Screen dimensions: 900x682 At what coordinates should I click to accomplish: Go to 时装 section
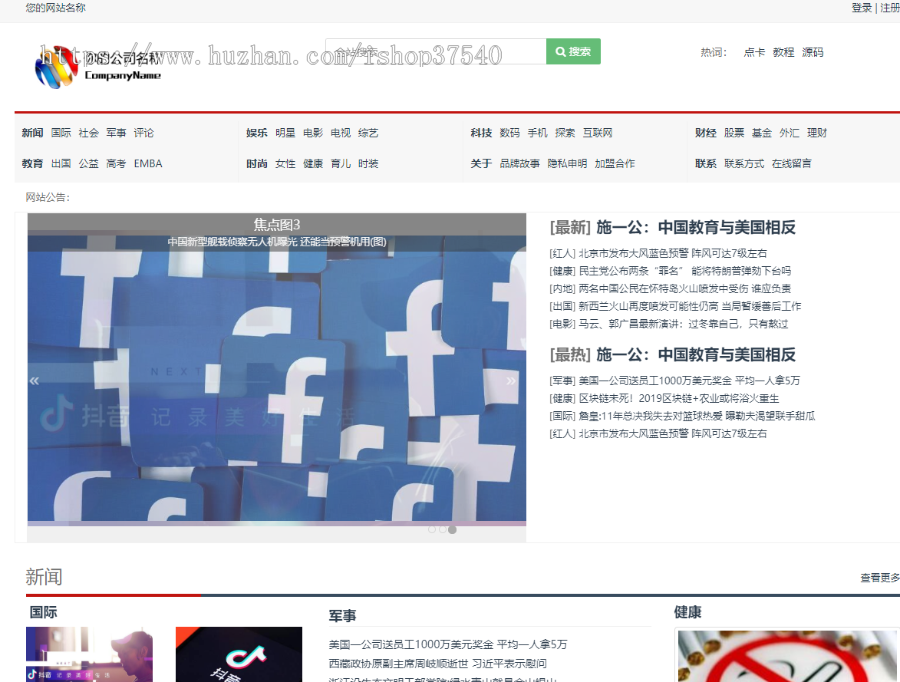368,164
